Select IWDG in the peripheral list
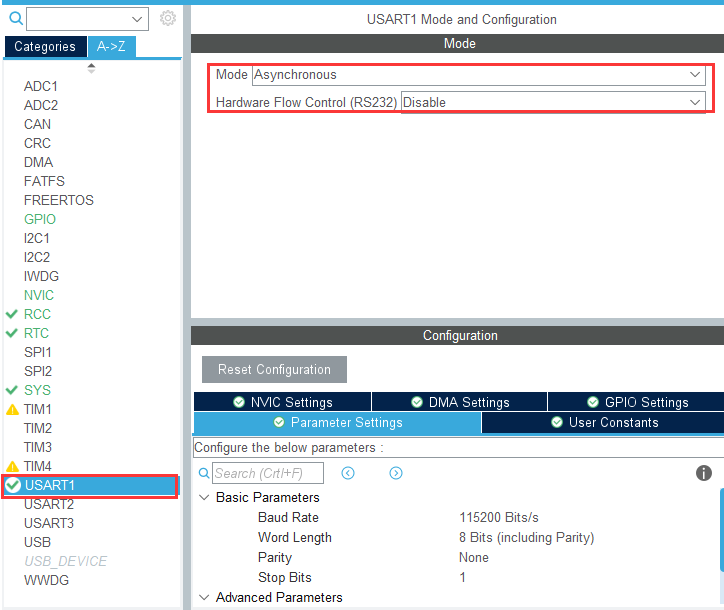Image resolution: width=724 pixels, height=610 pixels. click(41, 276)
